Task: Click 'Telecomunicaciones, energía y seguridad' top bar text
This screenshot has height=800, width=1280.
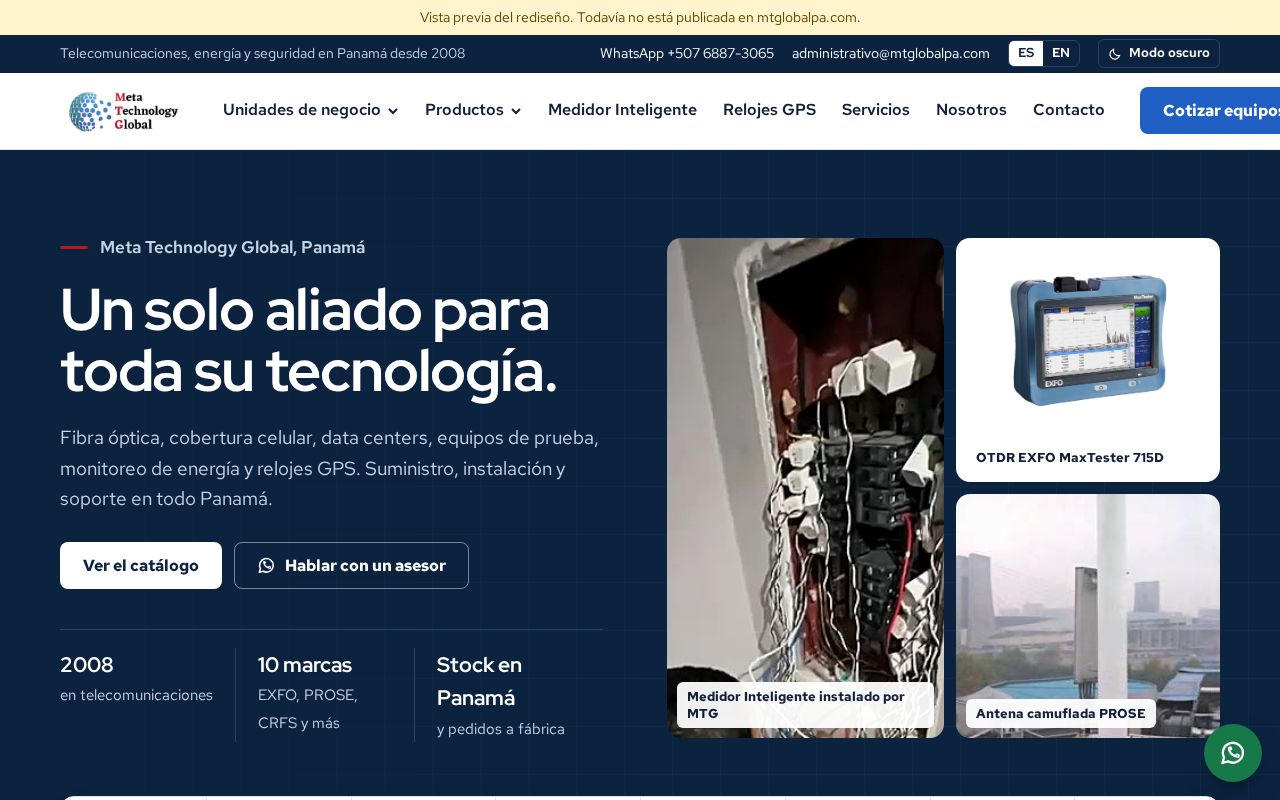Action: tap(262, 54)
